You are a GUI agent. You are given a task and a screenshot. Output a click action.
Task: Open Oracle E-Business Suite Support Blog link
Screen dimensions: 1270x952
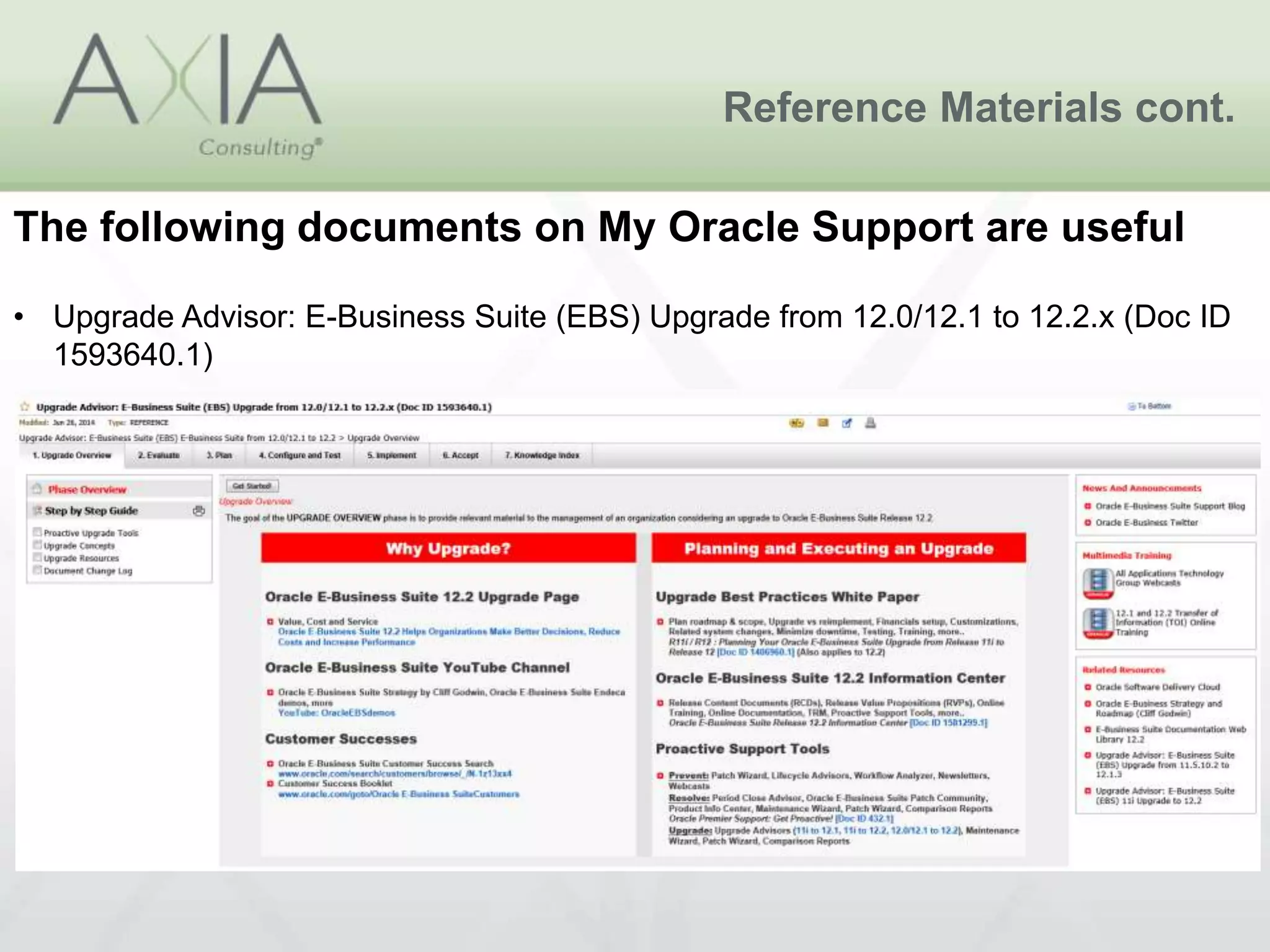[1170, 506]
